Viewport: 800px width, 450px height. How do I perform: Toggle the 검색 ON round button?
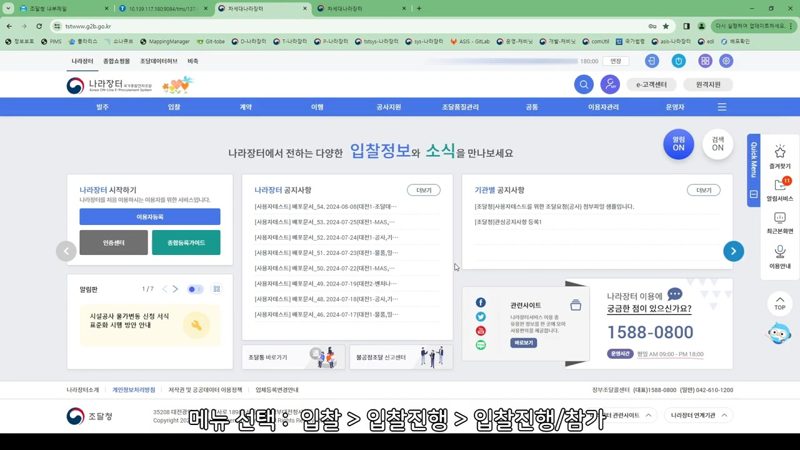click(718, 144)
